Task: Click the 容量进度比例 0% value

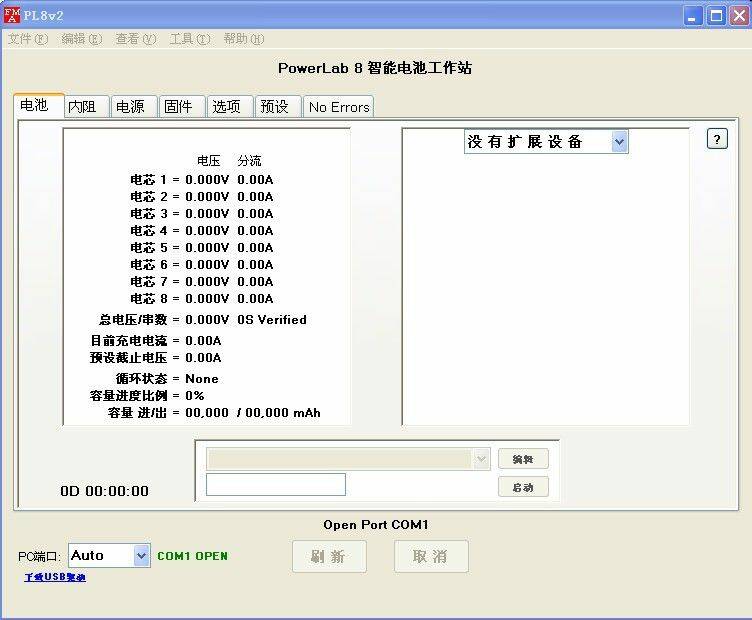Action: pyautogui.click(x=195, y=396)
